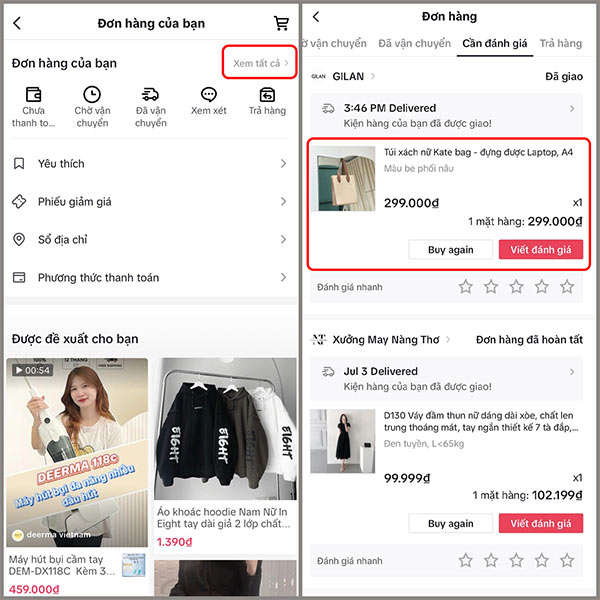Open Chờ vận chuyển clock icon
Image resolution: width=600 pixels, height=600 pixels.
(92, 94)
